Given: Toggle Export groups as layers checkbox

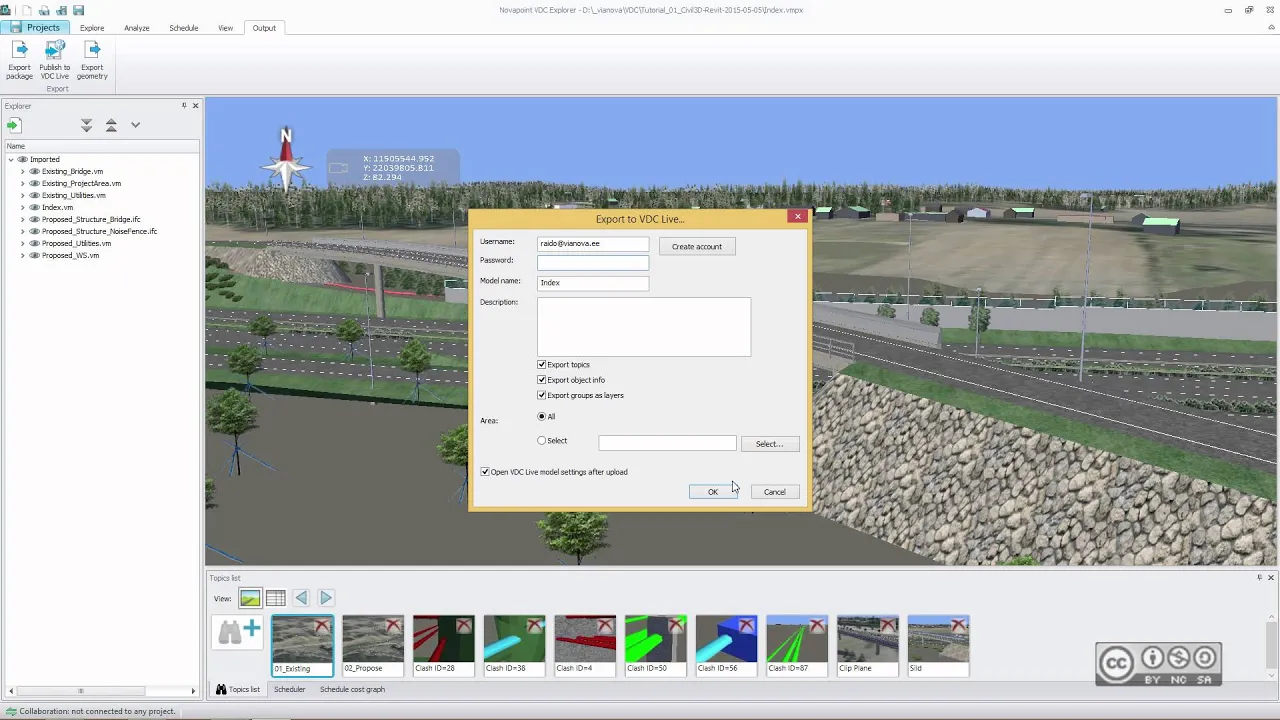Looking at the screenshot, I should pos(542,395).
